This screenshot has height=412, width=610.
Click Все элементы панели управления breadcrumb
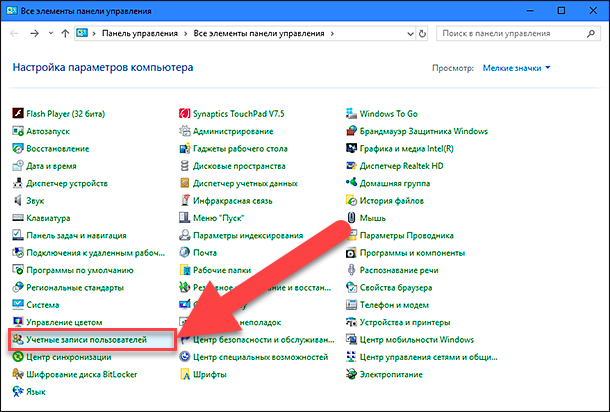point(259,33)
